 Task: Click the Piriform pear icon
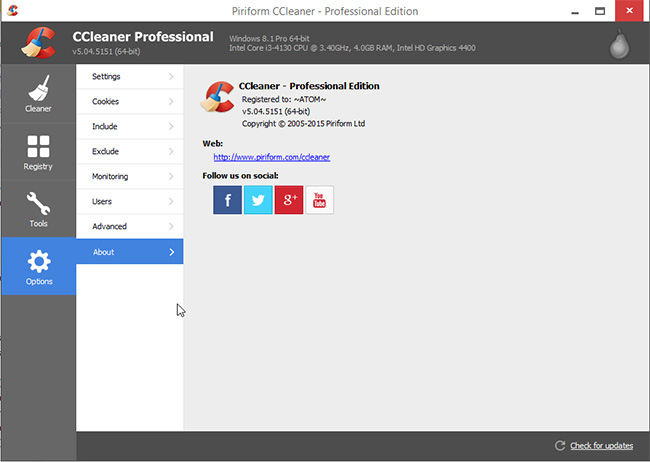[619, 44]
